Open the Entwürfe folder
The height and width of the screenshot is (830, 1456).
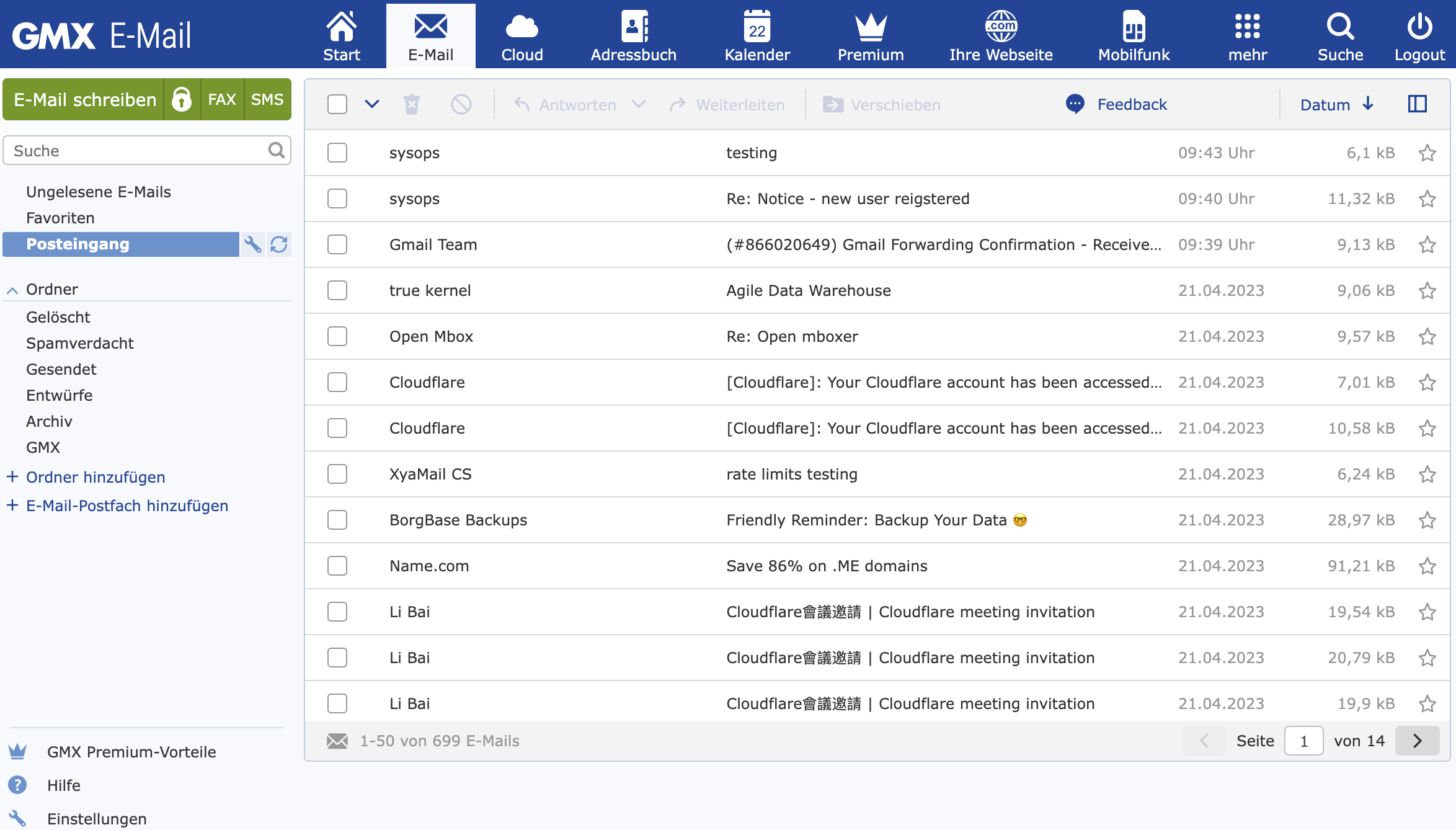(x=60, y=395)
